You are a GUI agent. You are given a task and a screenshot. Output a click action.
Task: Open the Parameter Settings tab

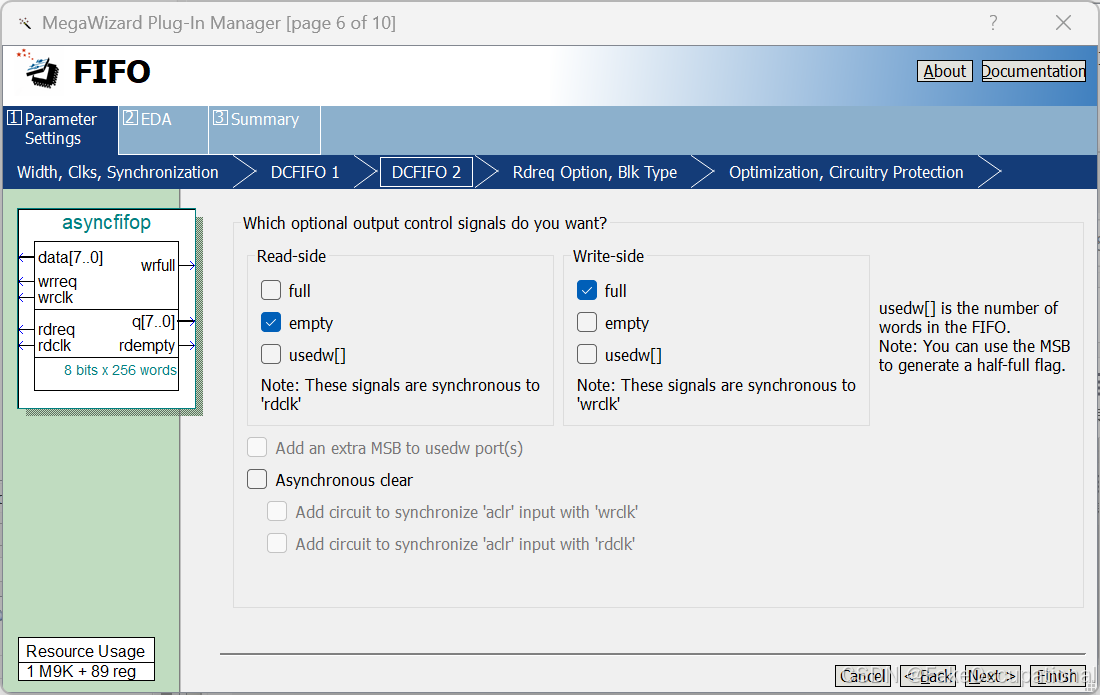(x=60, y=129)
